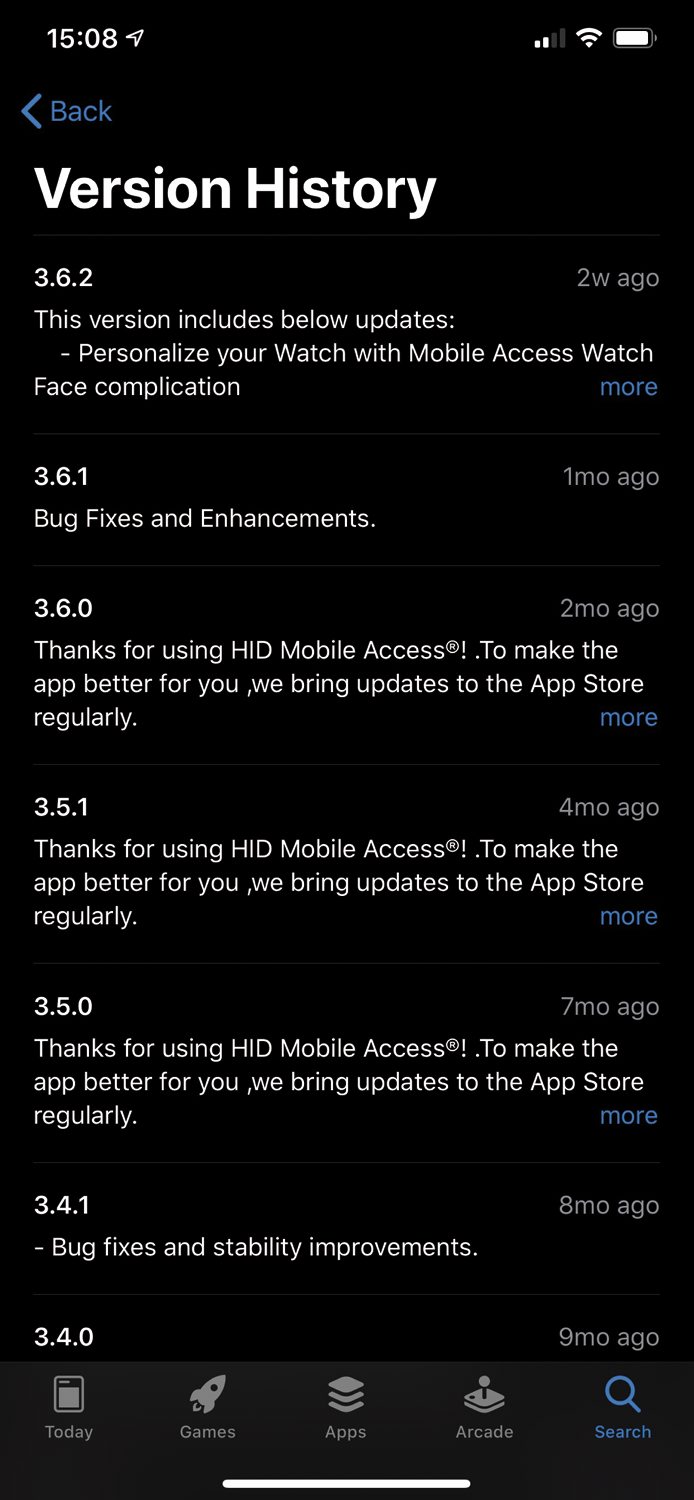Switch to the Games tab label
Viewport: 694px width, 1500px height.
[x=207, y=1432]
